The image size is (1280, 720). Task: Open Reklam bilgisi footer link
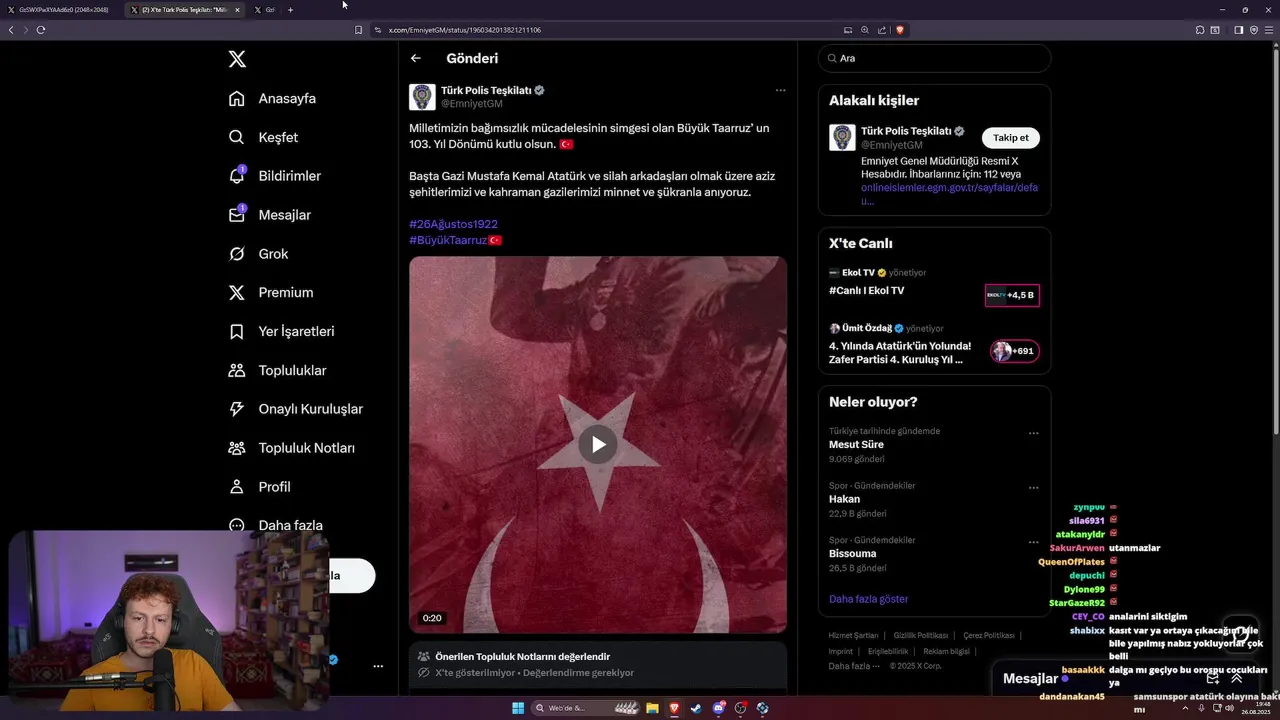(946, 651)
